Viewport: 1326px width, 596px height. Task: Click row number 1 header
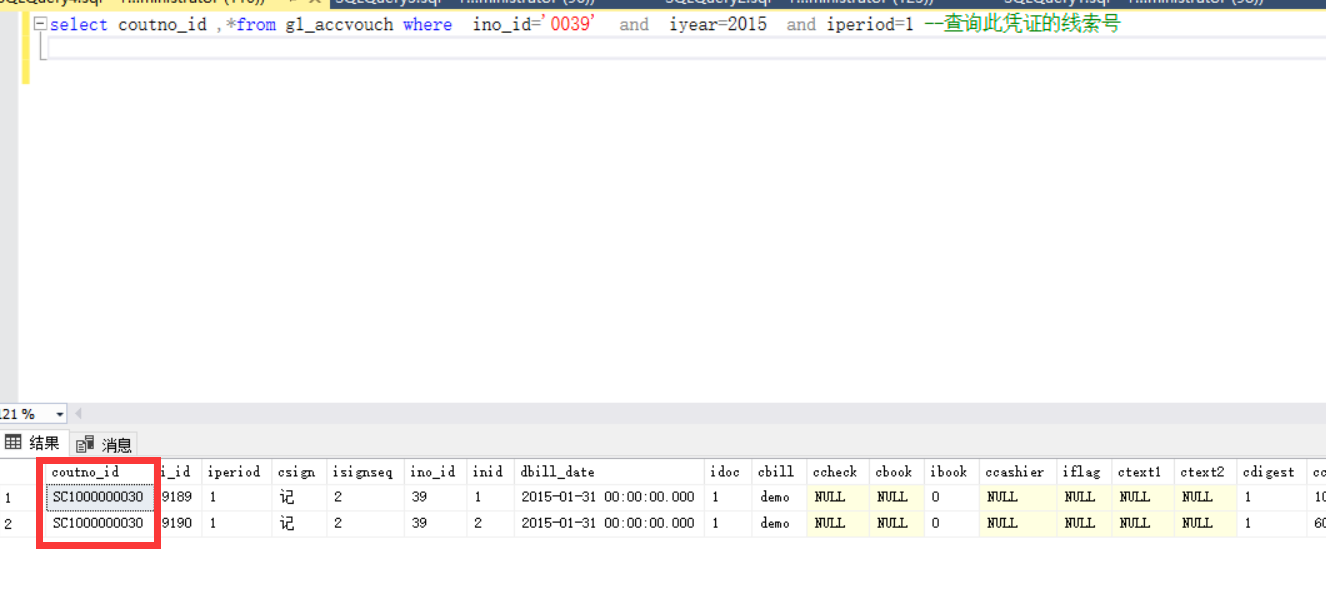point(10,497)
